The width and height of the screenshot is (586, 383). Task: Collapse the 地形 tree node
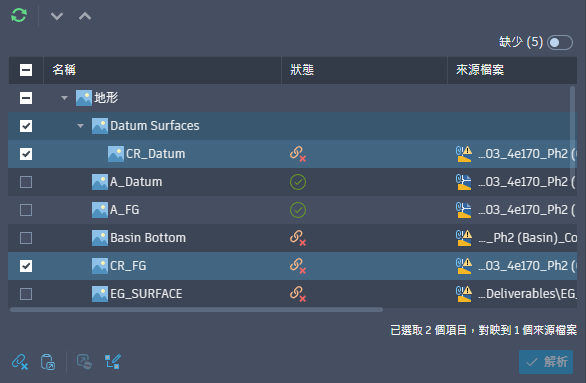(64, 98)
